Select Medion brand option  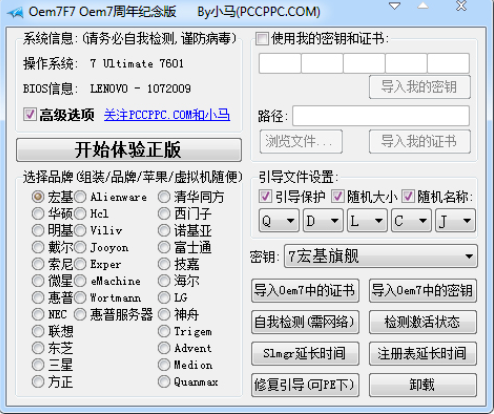click(x=164, y=365)
